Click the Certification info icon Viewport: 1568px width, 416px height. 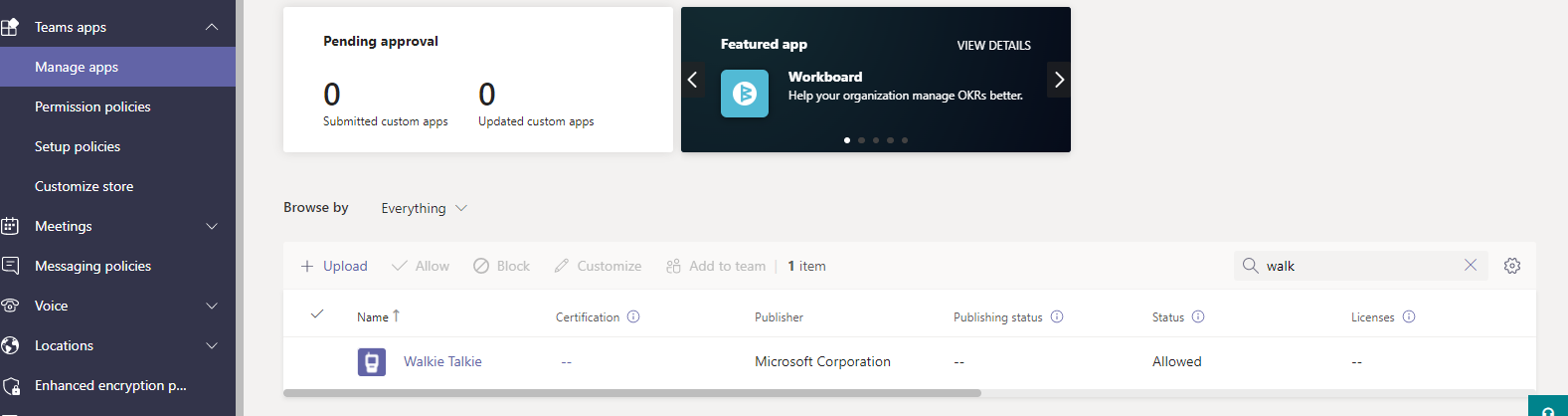click(x=633, y=316)
